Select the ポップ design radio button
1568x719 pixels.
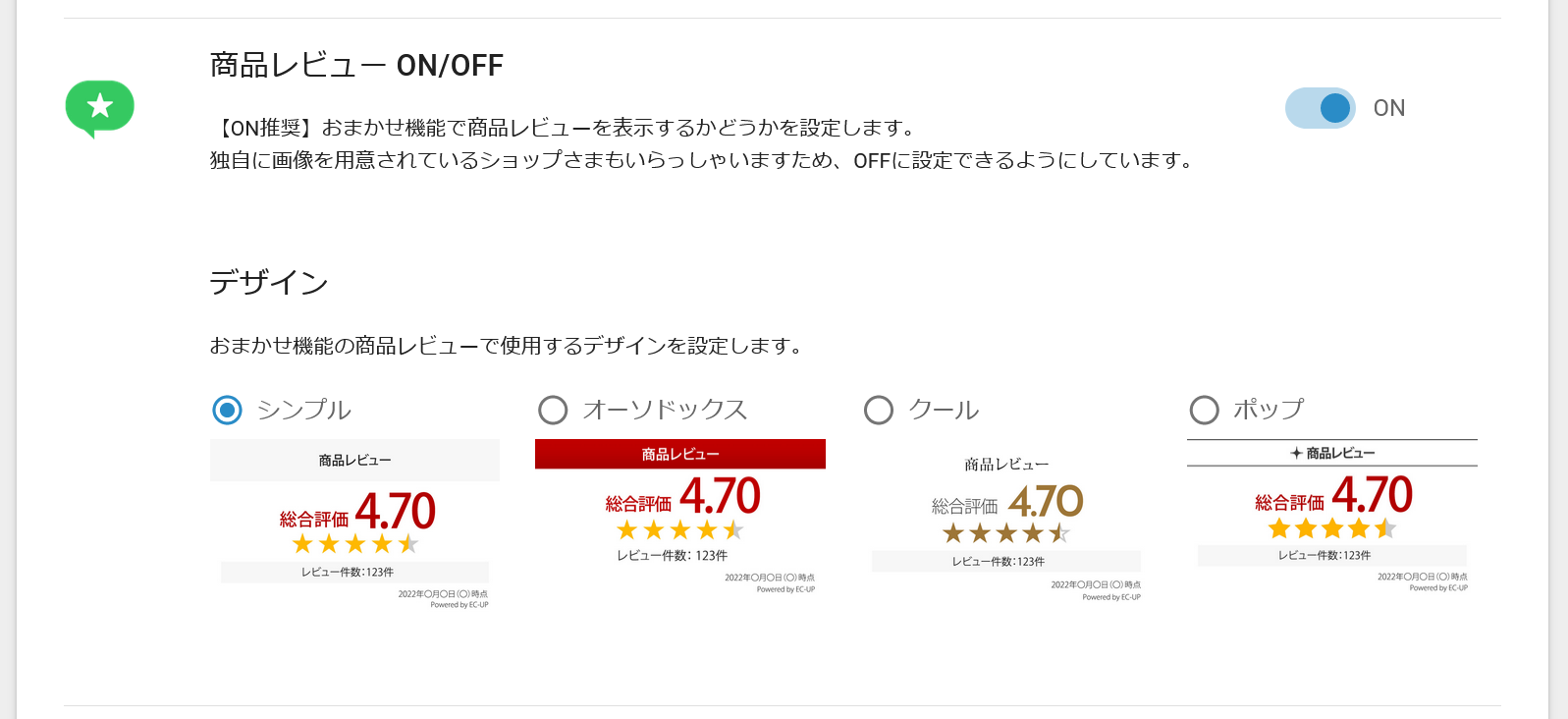pos(1204,410)
